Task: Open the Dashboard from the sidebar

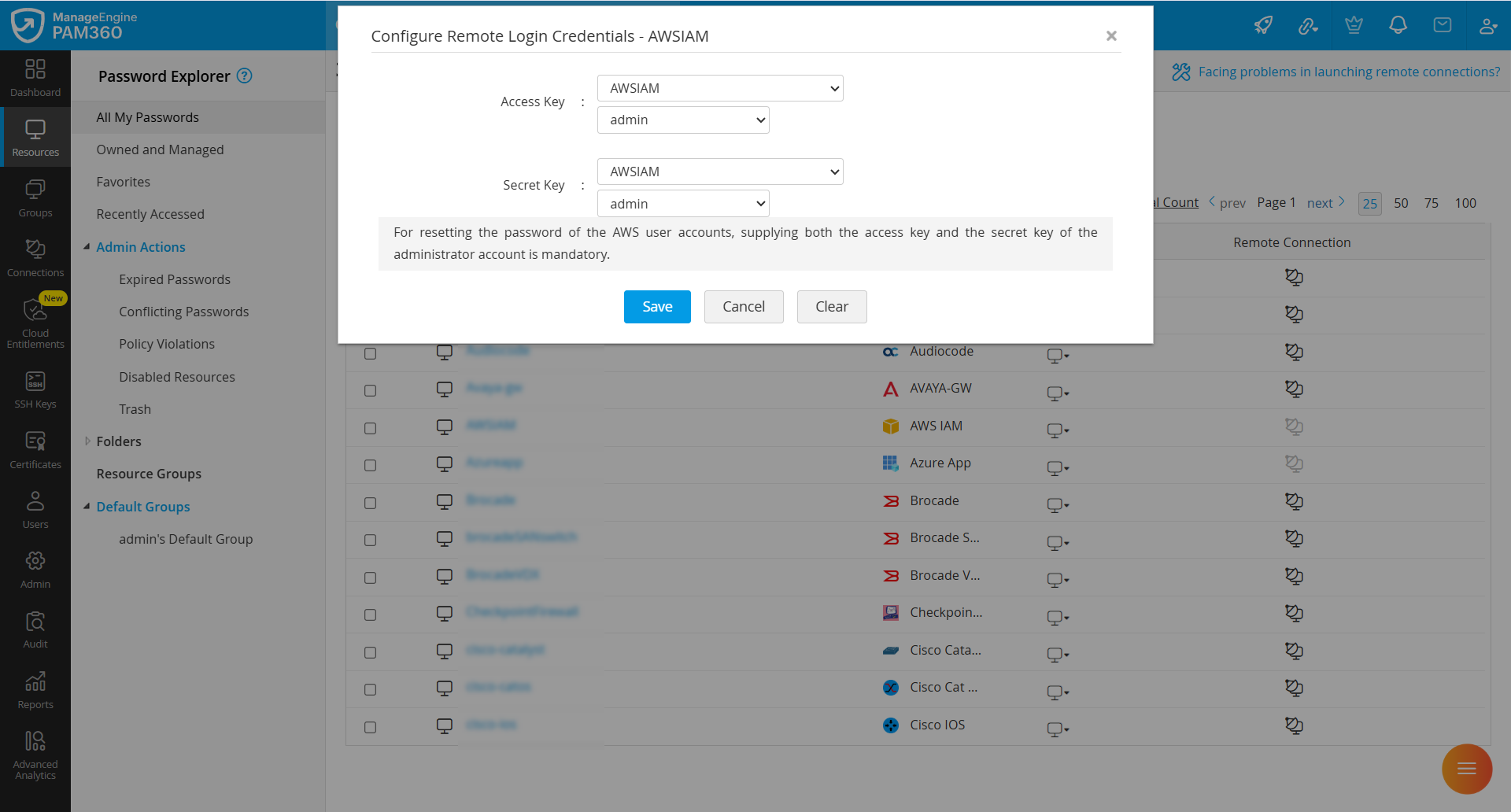Action: [x=35, y=78]
